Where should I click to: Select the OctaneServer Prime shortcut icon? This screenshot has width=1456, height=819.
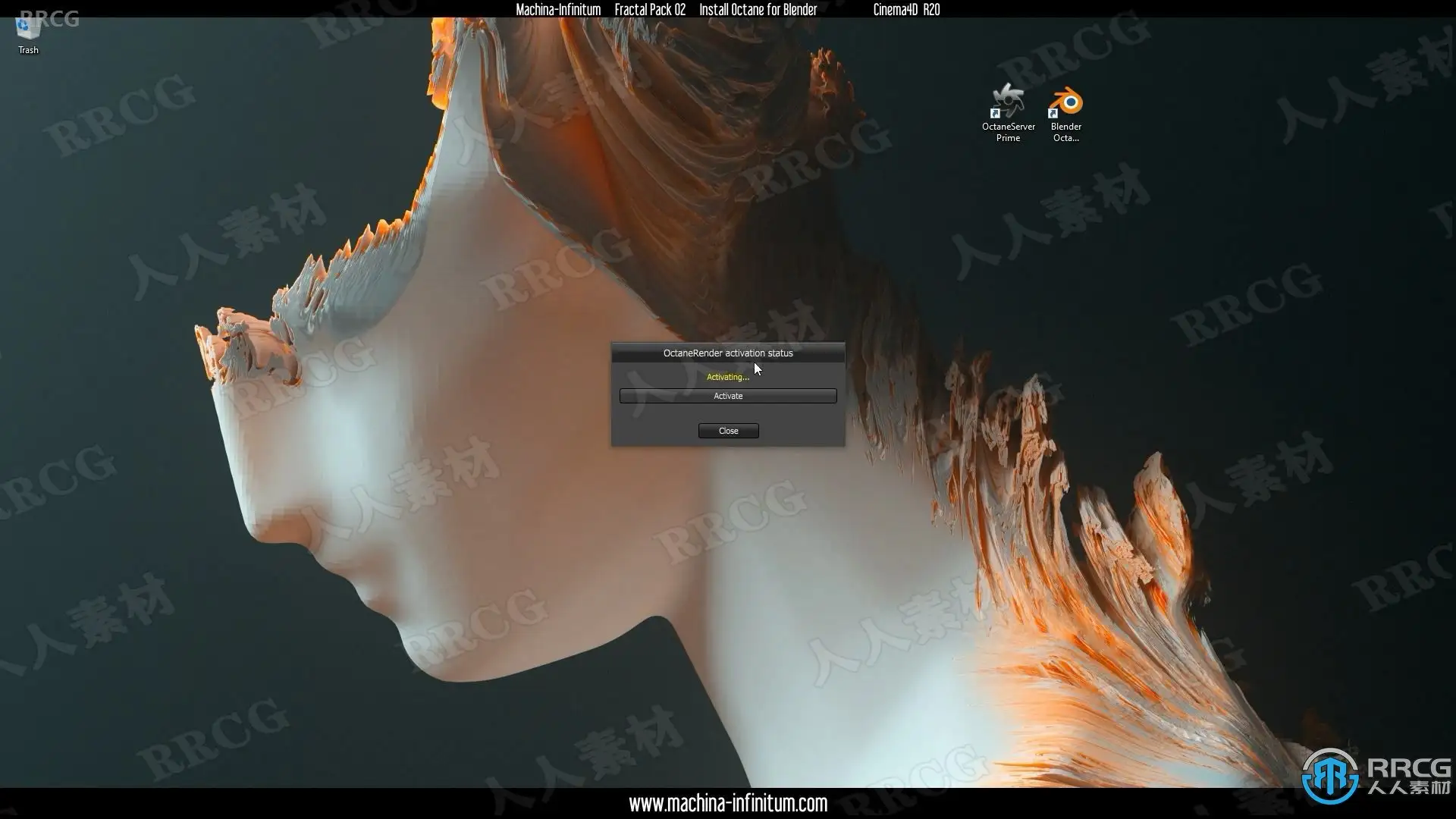[1008, 101]
